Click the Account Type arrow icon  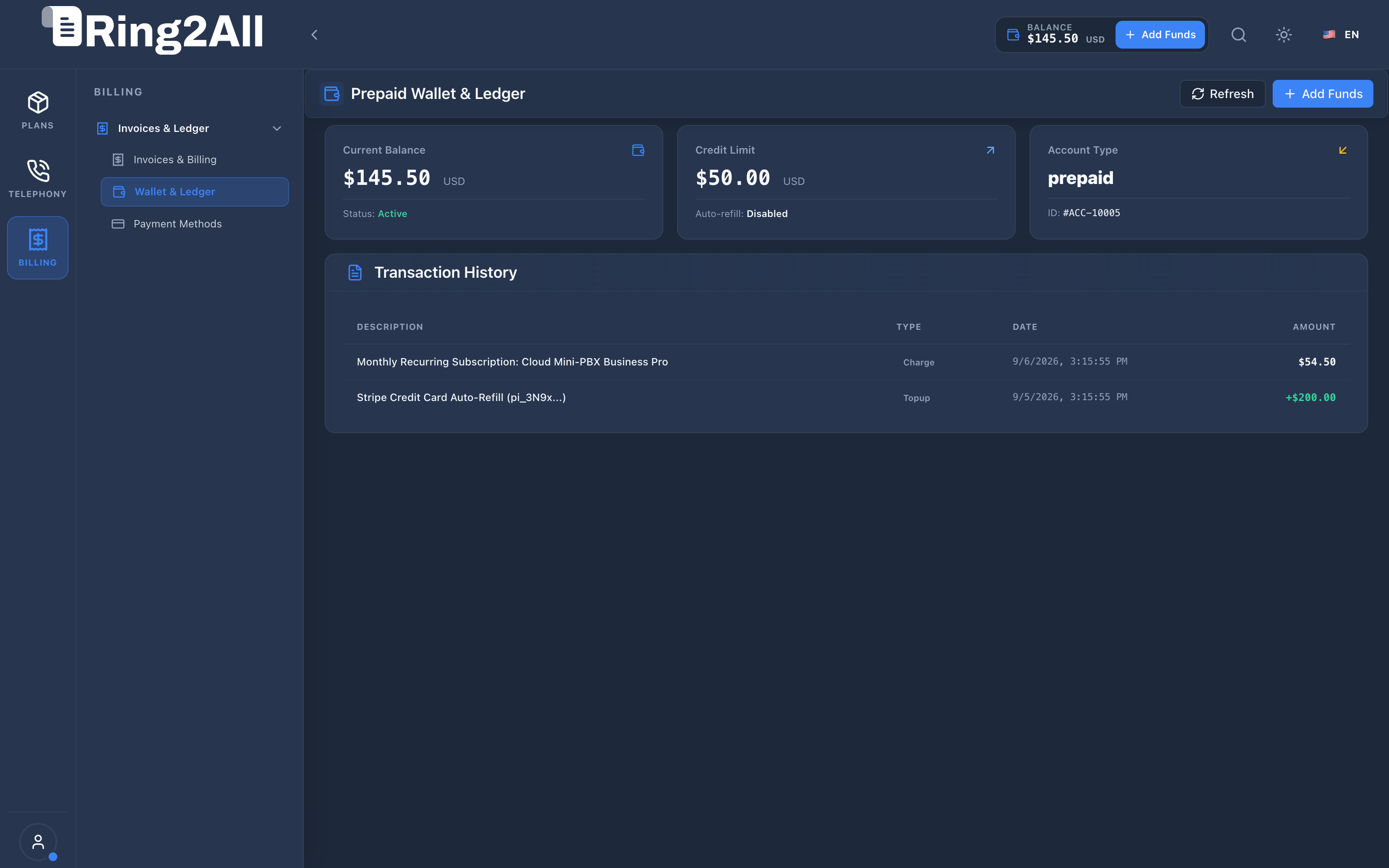(1343, 151)
